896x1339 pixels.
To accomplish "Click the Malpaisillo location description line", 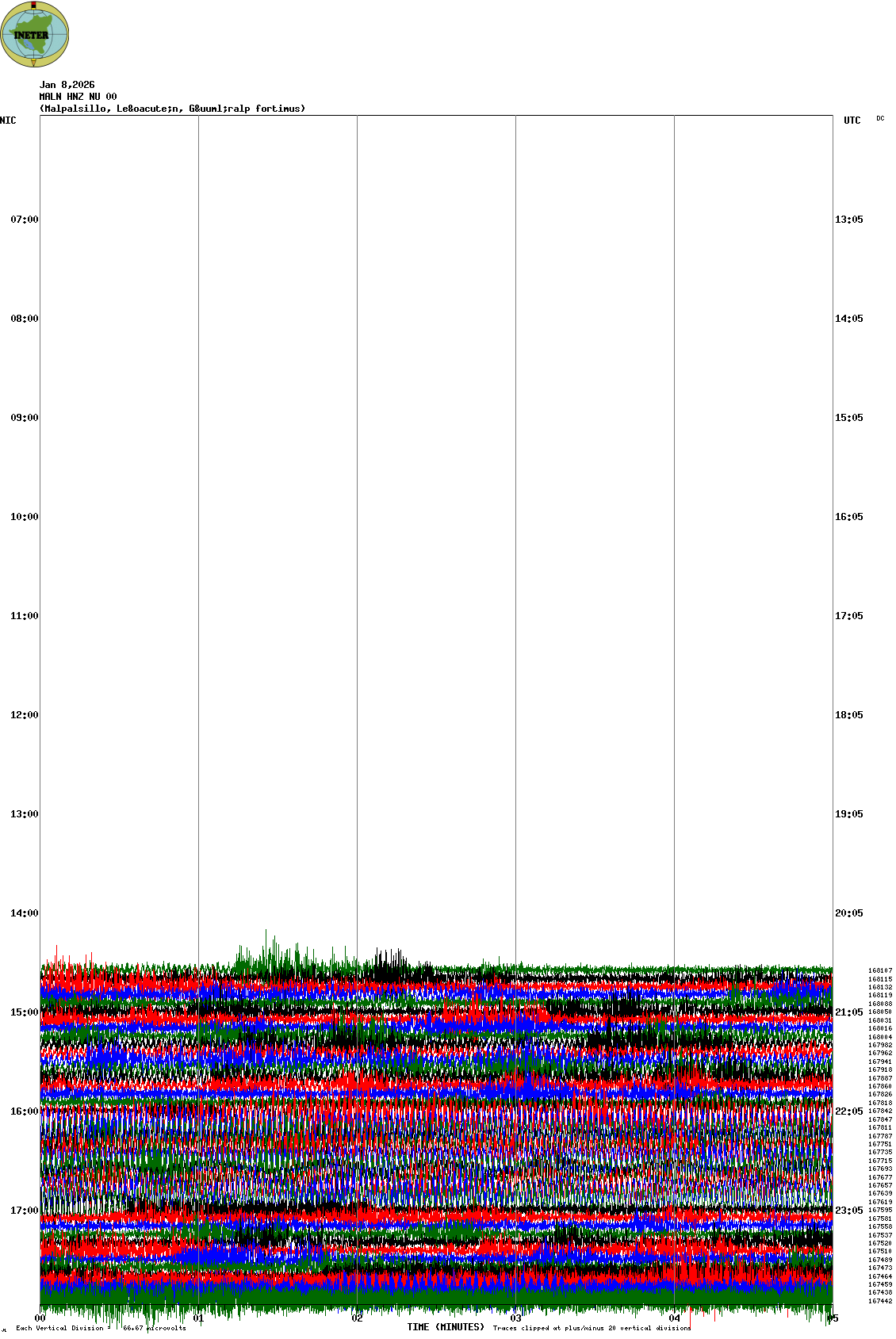I will [172, 109].
